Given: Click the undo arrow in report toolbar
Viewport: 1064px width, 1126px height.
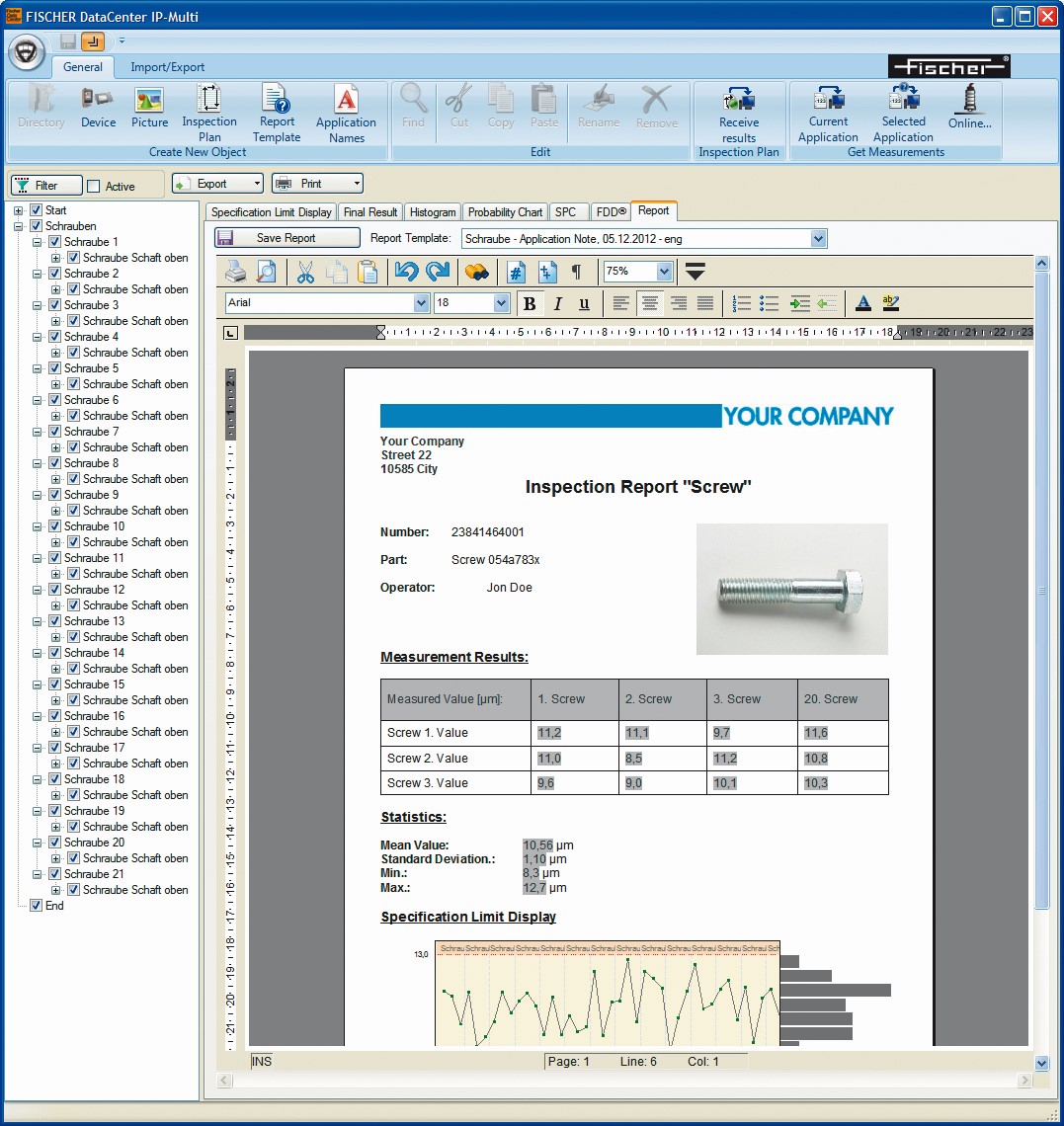Looking at the screenshot, I should coord(405,272).
